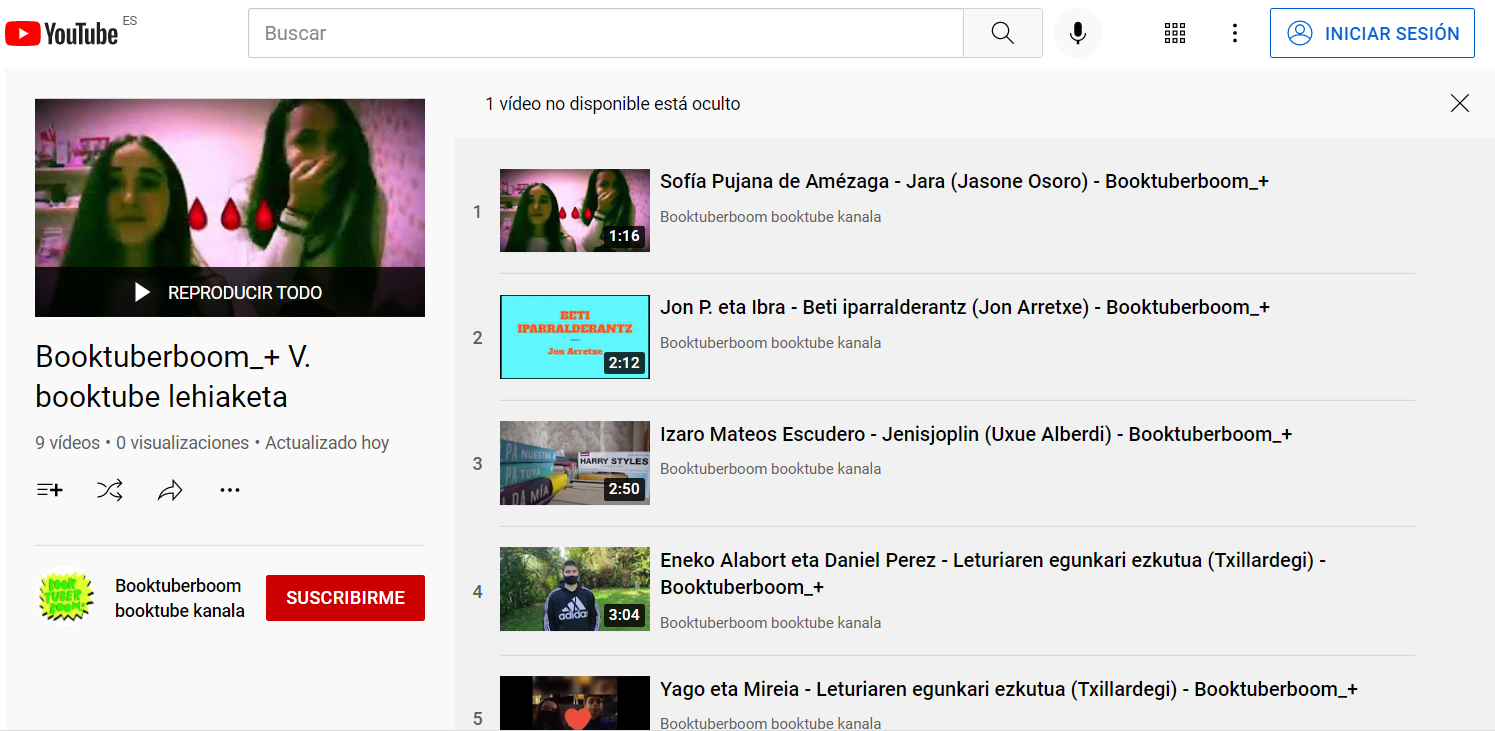Open Booktuberboom booktube kanala channel link
This screenshot has height=731, width=1495.
(180, 598)
